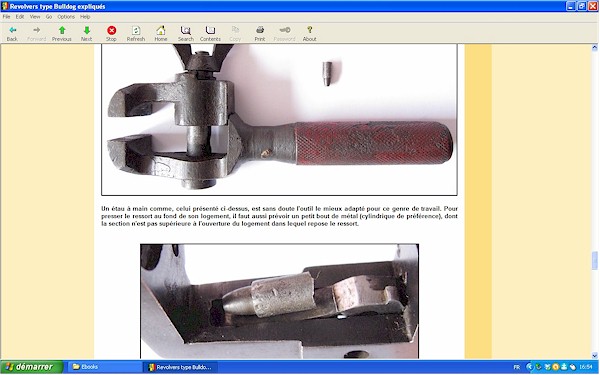Stop loading with the red Stop icon
This screenshot has height=375, width=600.
click(x=111, y=33)
